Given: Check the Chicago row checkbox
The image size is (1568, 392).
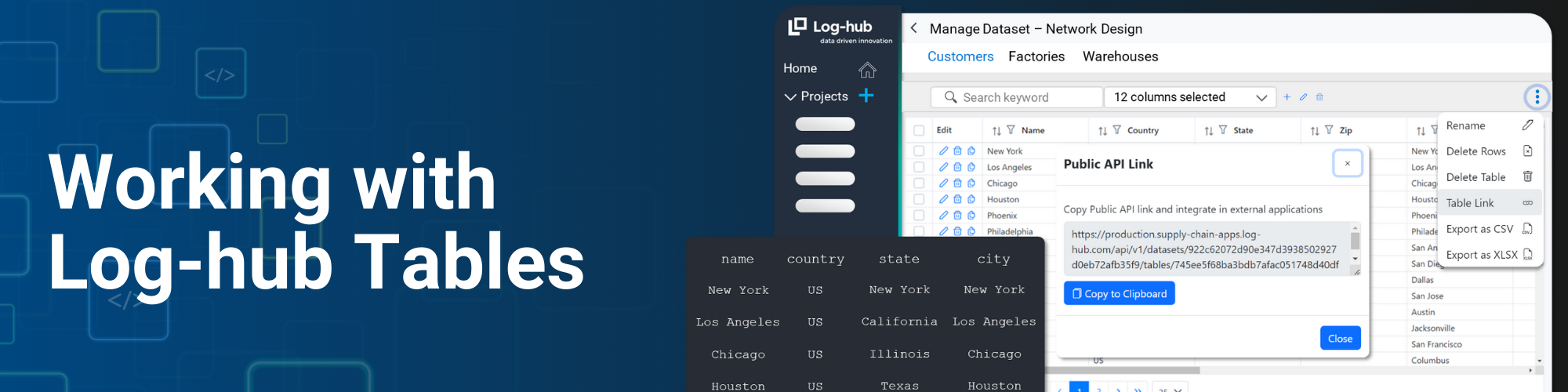Looking at the screenshot, I should pyautogui.click(x=919, y=183).
